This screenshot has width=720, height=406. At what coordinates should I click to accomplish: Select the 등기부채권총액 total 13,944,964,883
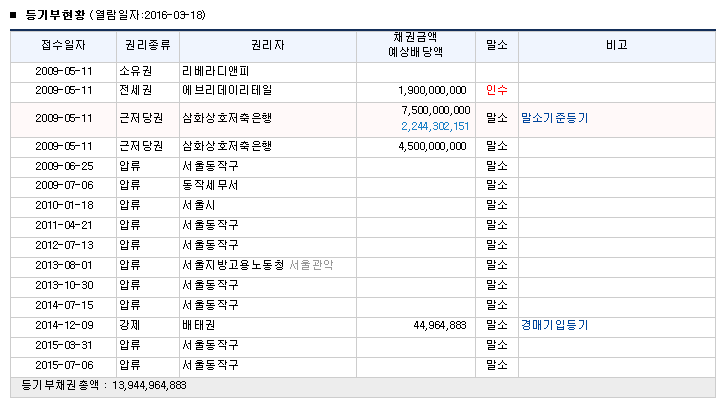click(149, 385)
